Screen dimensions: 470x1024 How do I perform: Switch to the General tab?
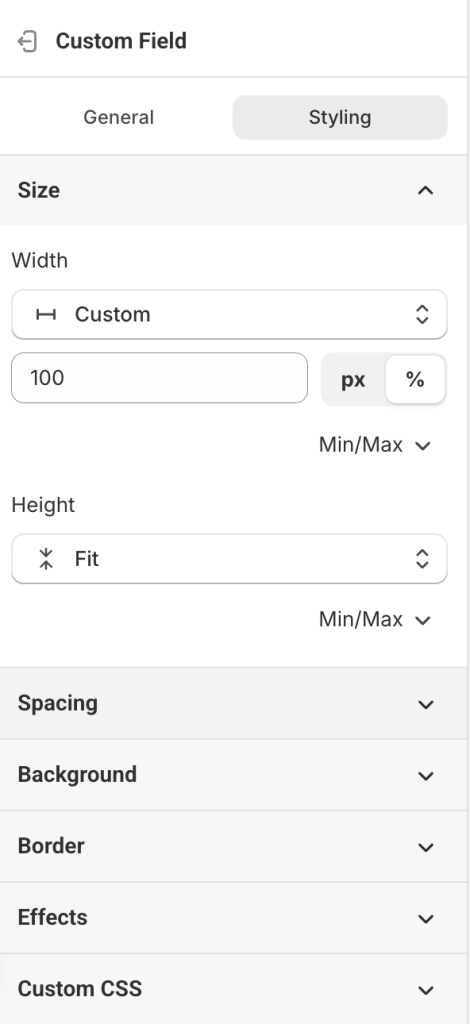(x=119, y=118)
